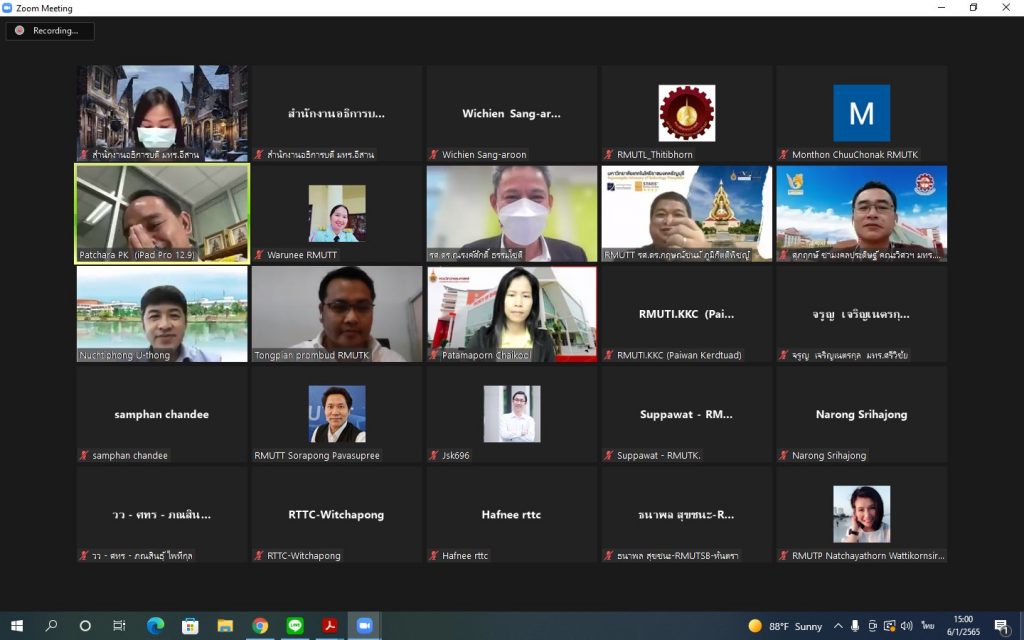The image size is (1024, 640).
Task: Open the LINE app in taskbar
Action: (x=295, y=626)
